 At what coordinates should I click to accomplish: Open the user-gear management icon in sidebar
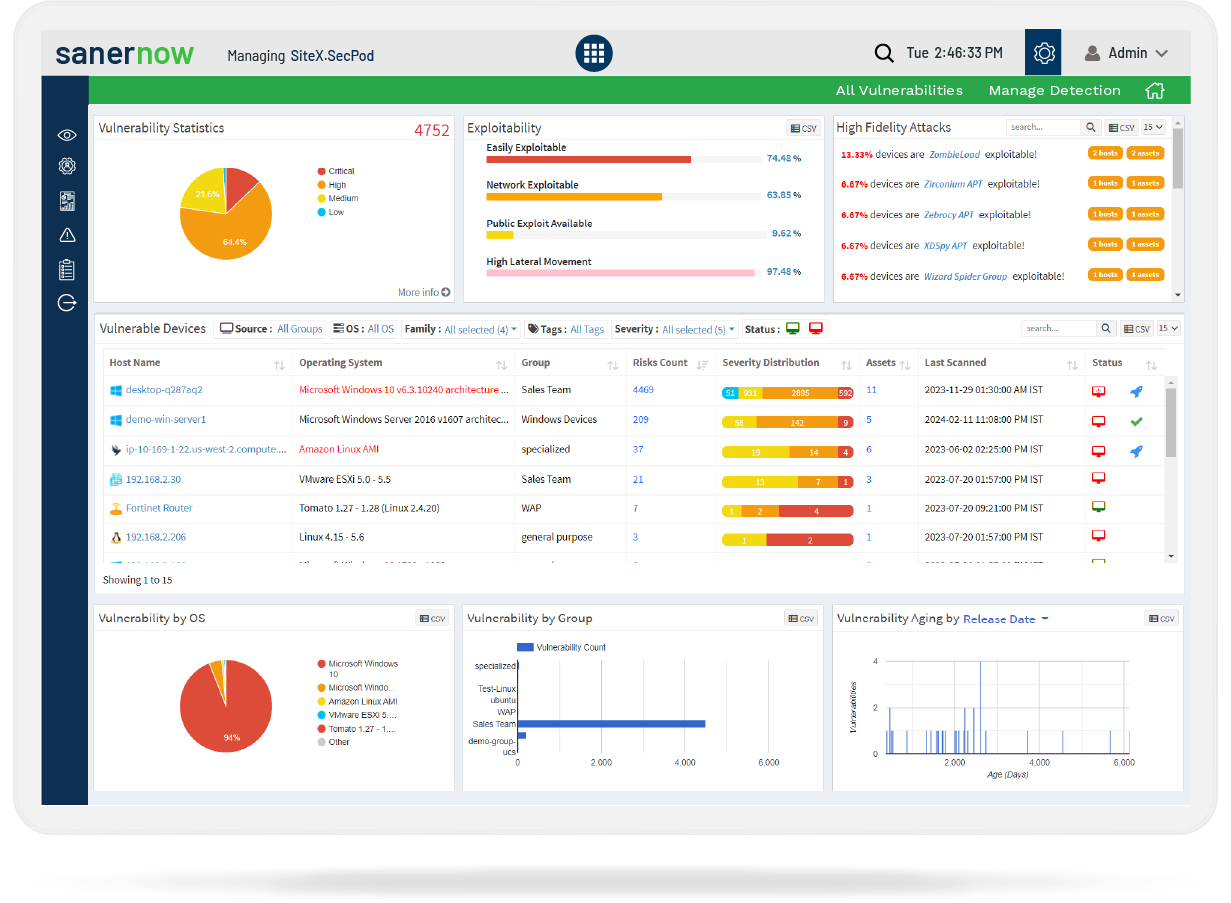pyautogui.click(x=66, y=167)
